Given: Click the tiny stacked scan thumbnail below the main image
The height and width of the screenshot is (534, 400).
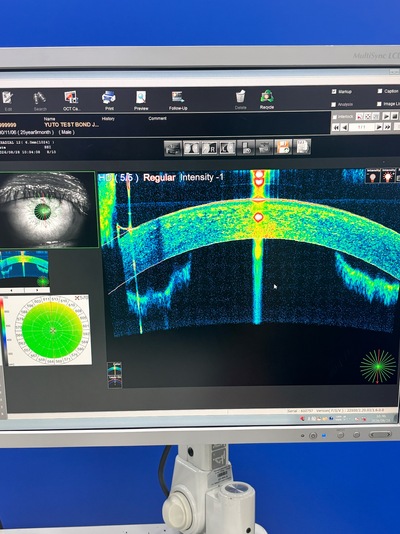Looking at the screenshot, I should click(114, 375).
